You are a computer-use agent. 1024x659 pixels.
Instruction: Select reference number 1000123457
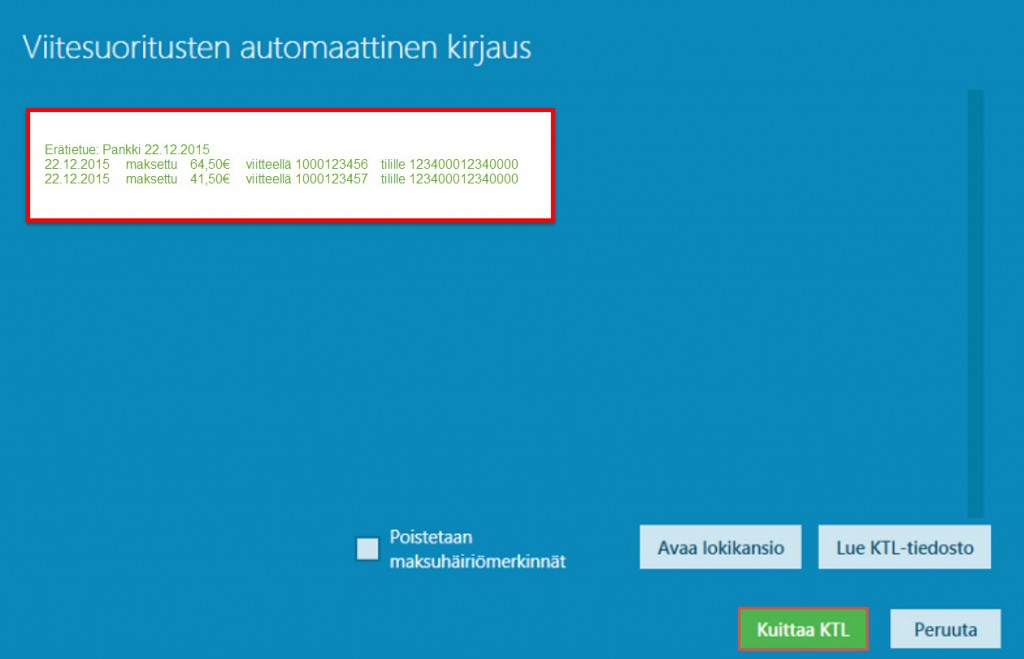pos(331,179)
